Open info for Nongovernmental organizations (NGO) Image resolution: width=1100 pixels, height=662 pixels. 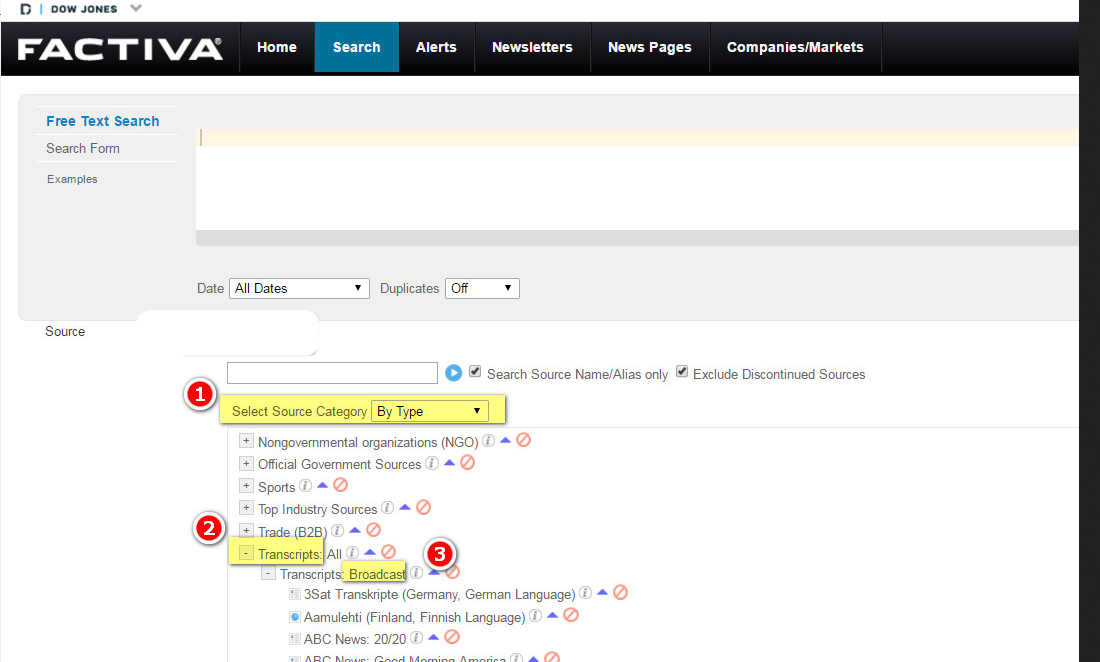coord(488,441)
